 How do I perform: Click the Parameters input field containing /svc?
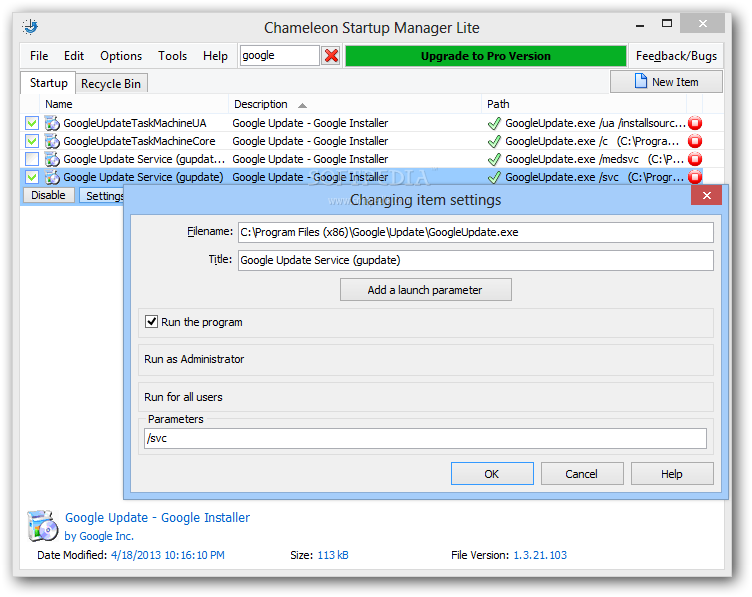[425, 438]
